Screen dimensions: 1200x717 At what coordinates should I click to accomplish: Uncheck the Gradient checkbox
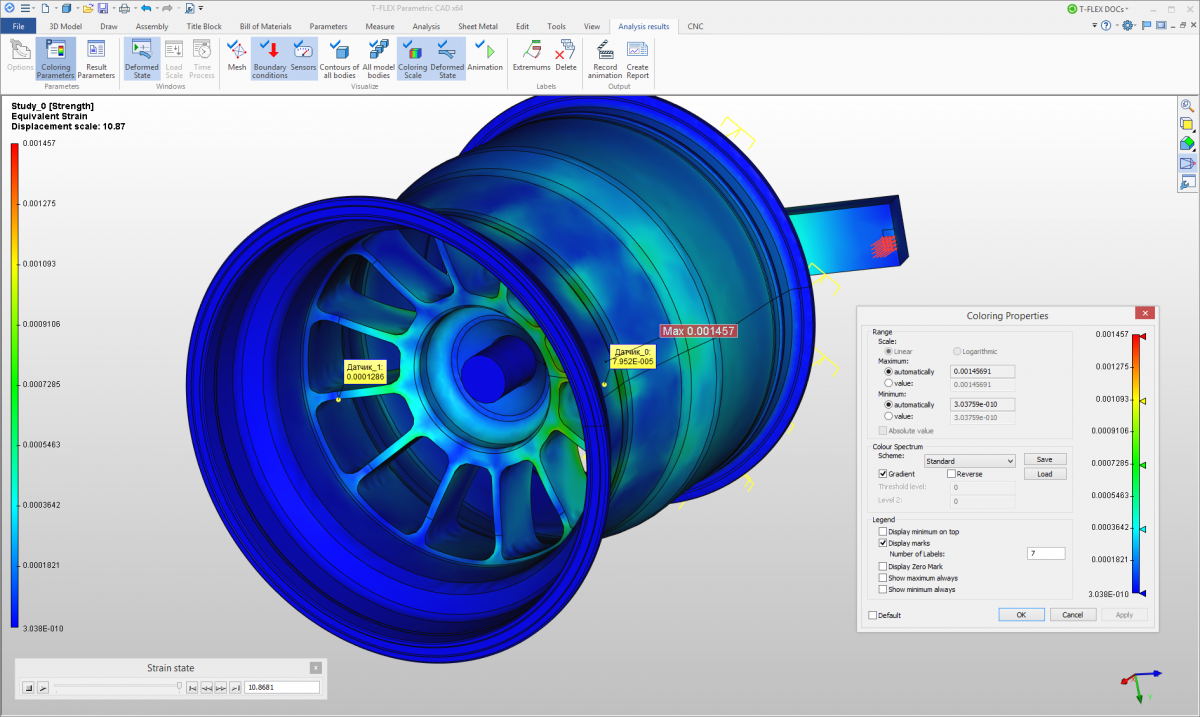[x=883, y=474]
